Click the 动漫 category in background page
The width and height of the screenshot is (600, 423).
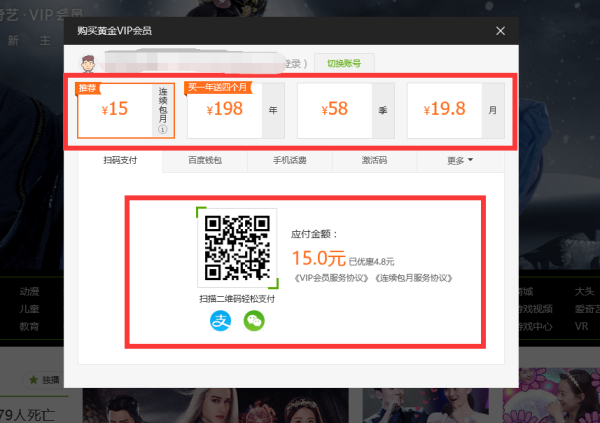coord(29,292)
